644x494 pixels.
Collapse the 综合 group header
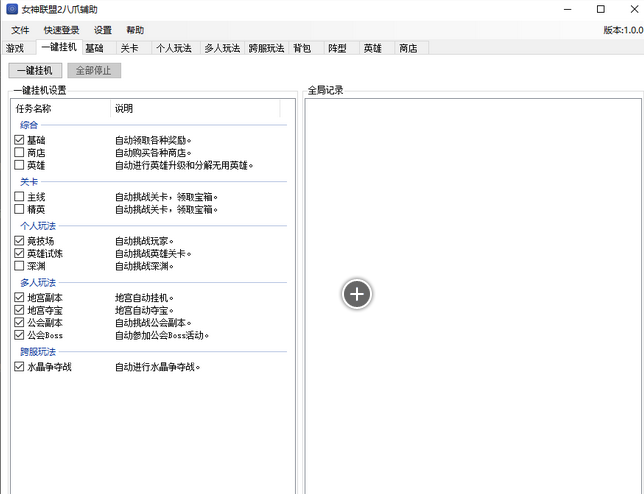click(29, 125)
